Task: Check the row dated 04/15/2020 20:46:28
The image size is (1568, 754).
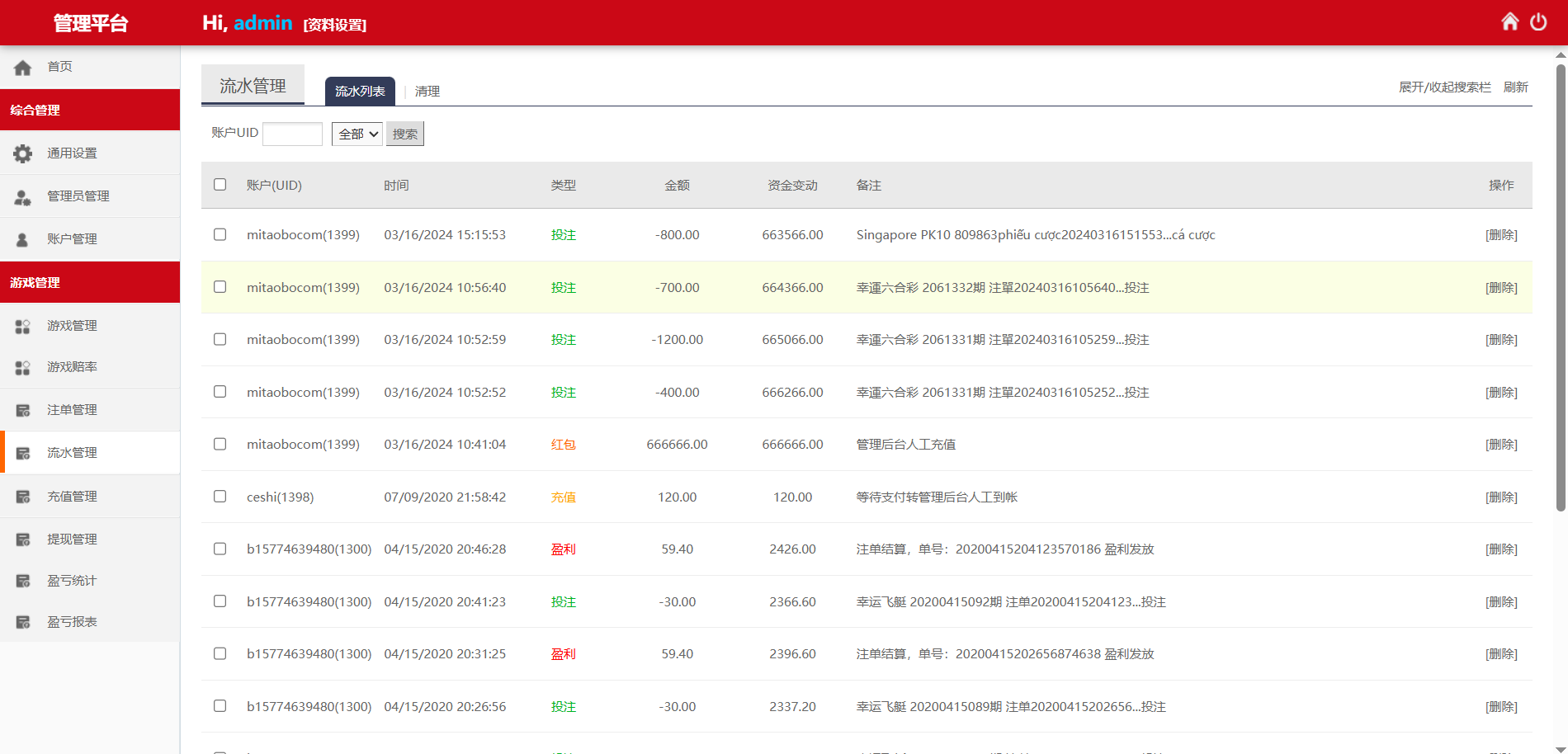Action: click(x=220, y=549)
